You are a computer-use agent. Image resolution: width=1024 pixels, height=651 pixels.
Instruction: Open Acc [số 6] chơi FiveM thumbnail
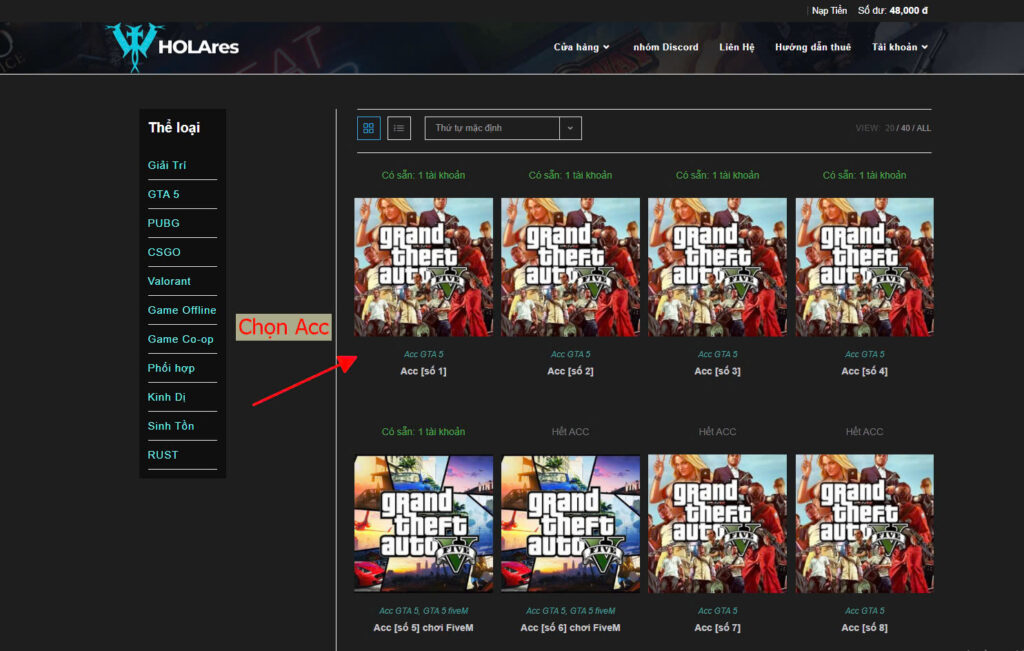tap(570, 524)
